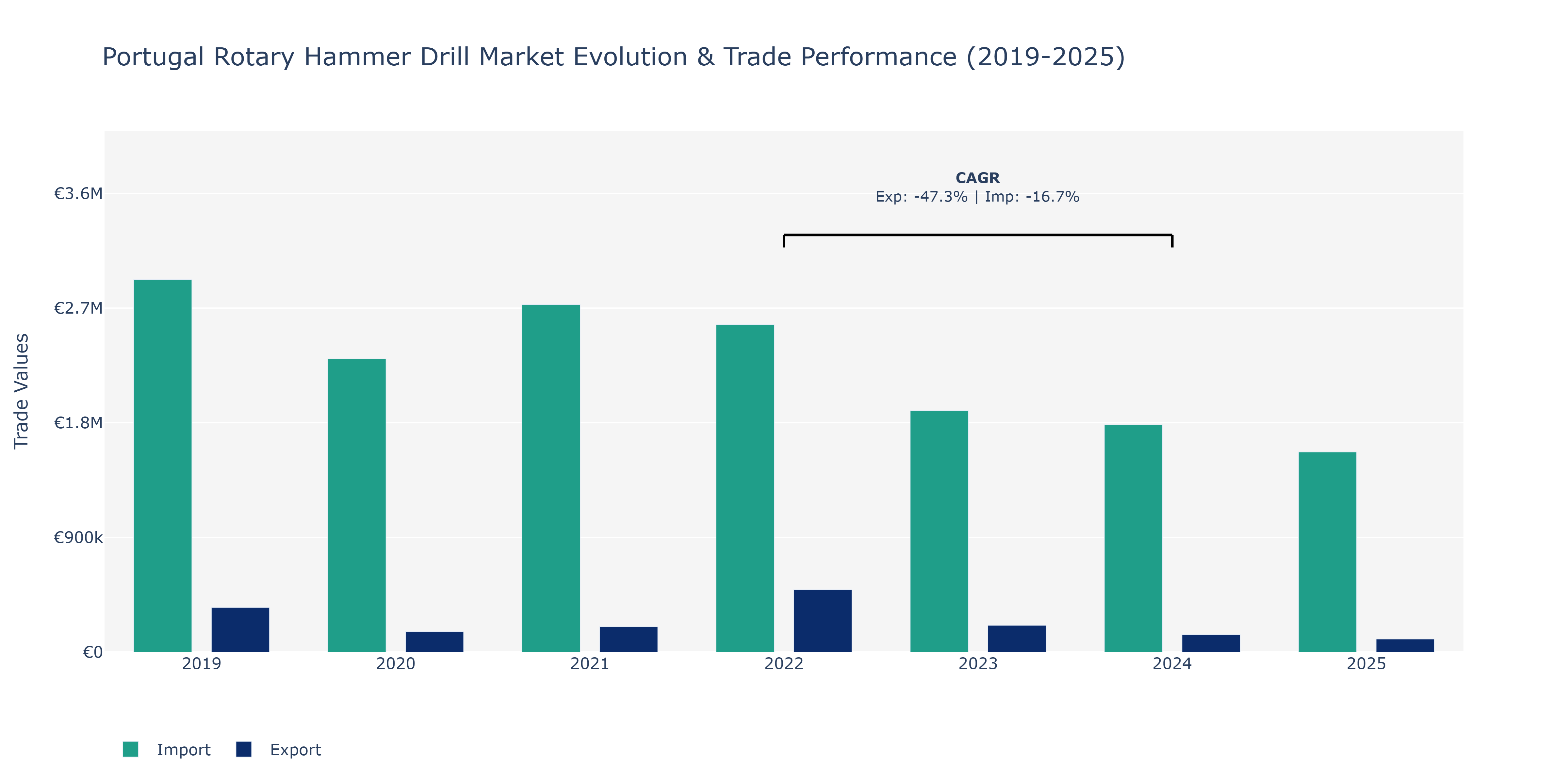Click the 2019 x-axis label
Viewport: 1568px width, 784px height.
click(x=202, y=663)
